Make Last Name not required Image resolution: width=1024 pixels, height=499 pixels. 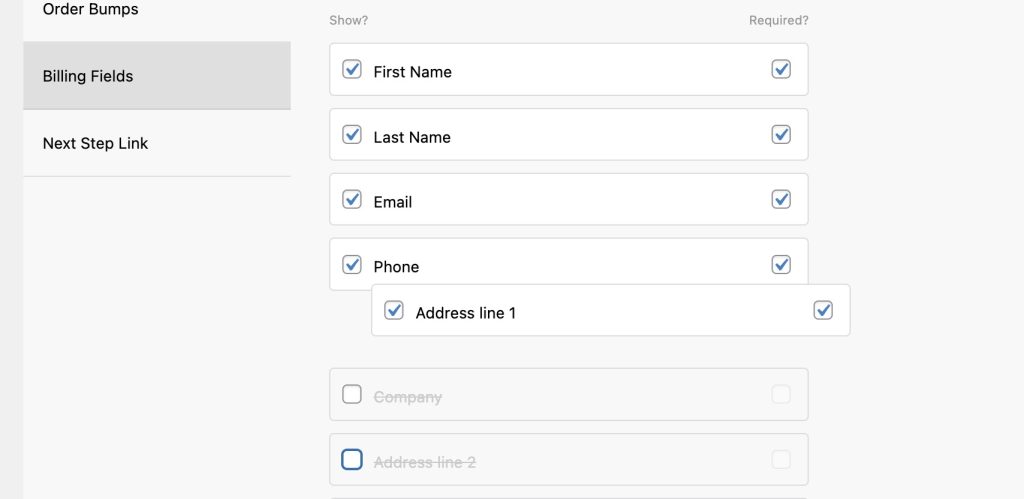pos(781,135)
